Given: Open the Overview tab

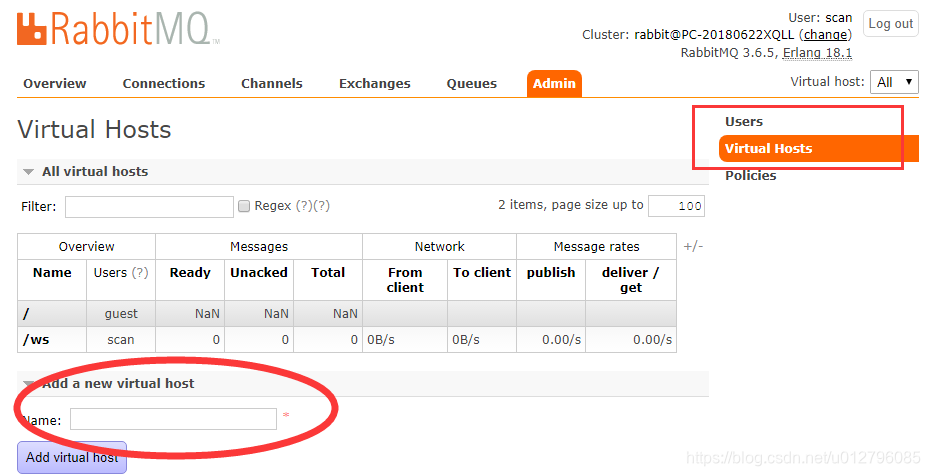Looking at the screenshot, I should [55, 84].
